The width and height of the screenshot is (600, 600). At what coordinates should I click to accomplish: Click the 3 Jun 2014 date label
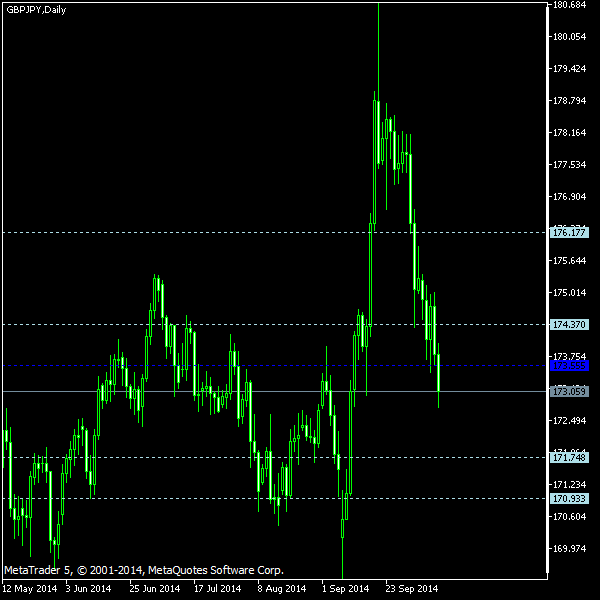(88, 589)
